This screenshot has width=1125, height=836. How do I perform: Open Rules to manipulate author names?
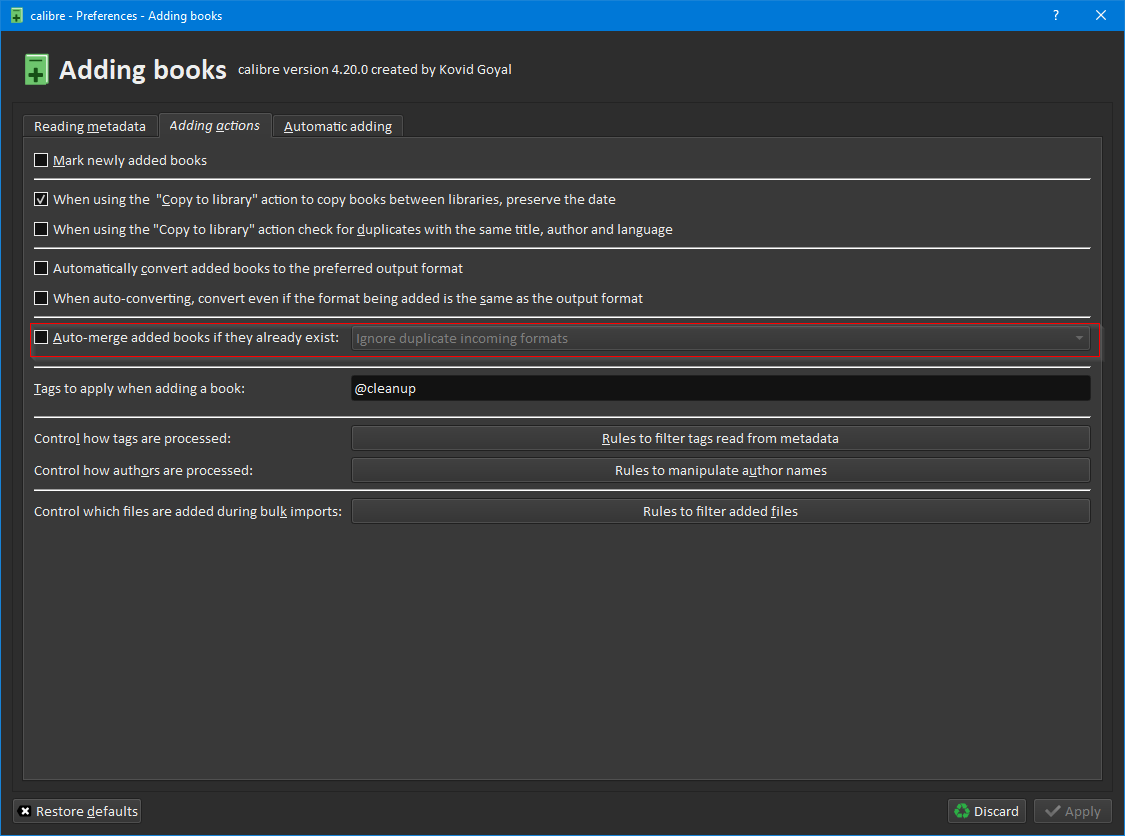pyautogui.click(x=720, y=470)
